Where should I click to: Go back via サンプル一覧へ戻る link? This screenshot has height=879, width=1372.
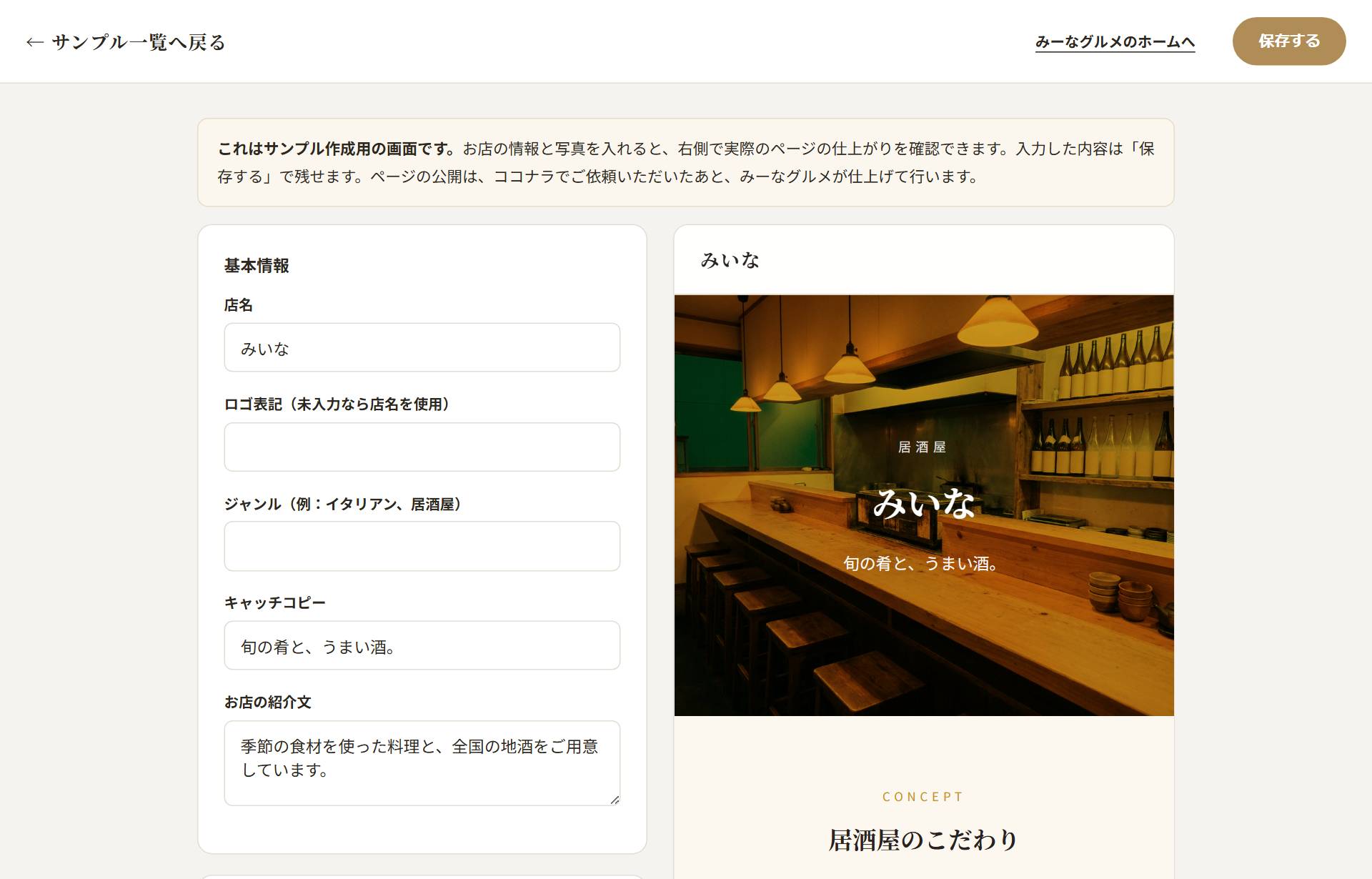[126, 42]
